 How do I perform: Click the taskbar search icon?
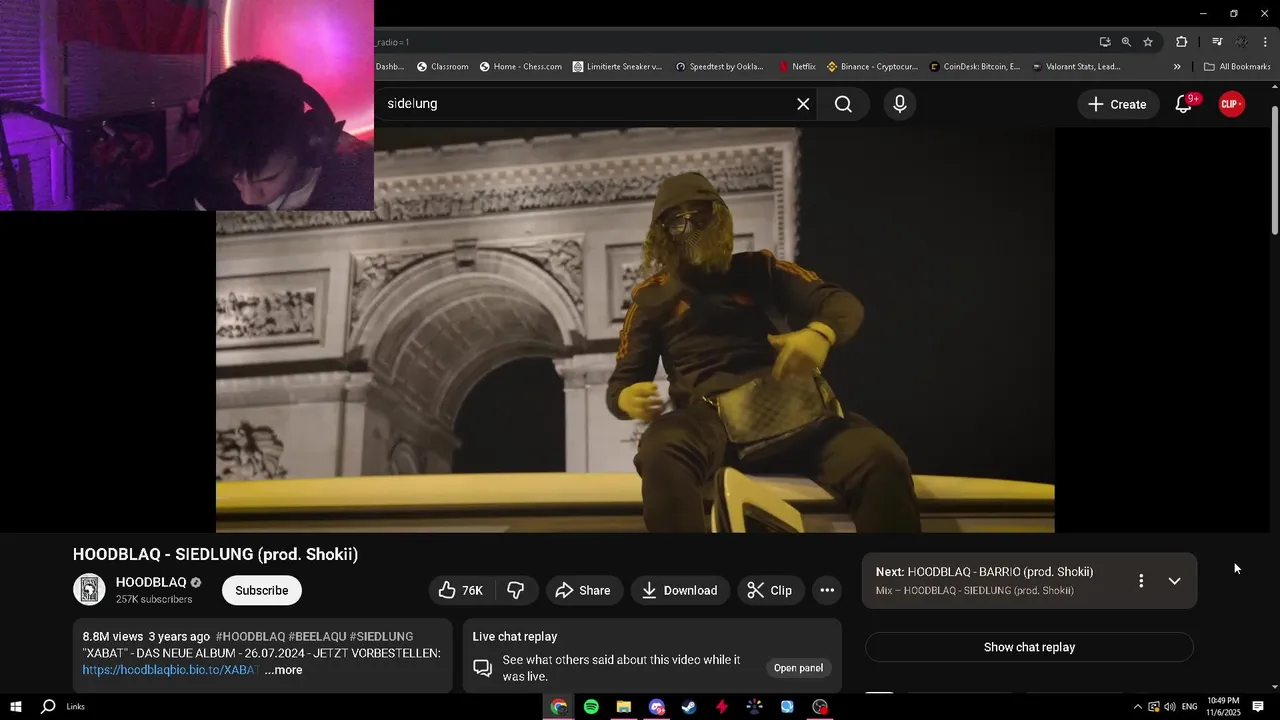(48, 707)
